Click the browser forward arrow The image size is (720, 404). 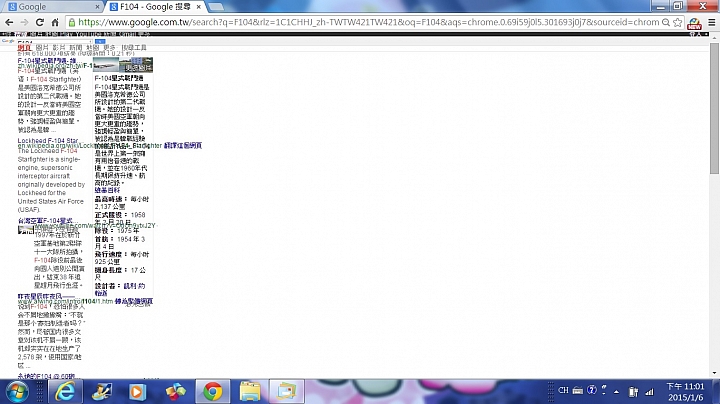coord(24,22)
